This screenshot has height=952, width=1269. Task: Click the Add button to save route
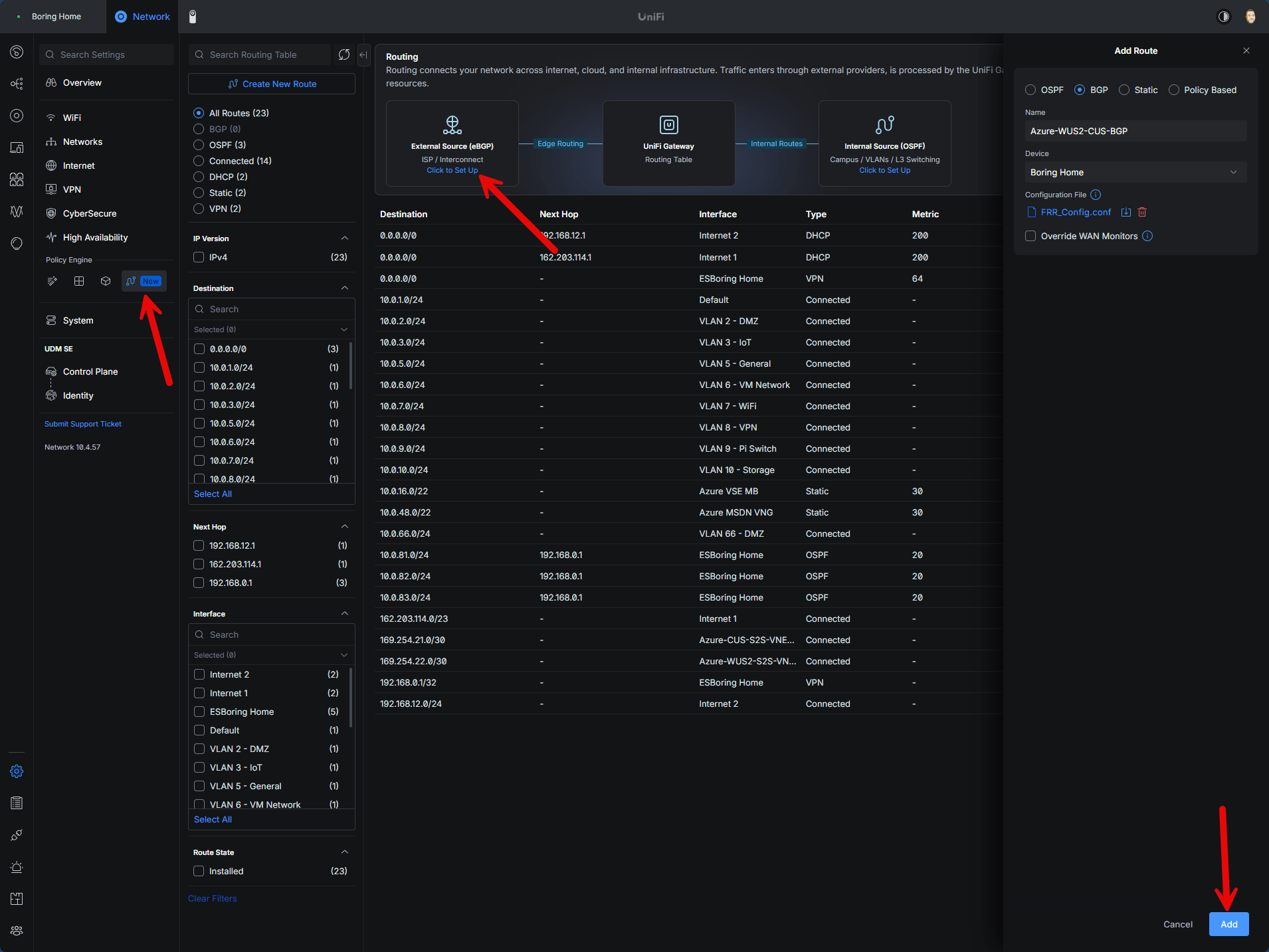point(1228,924)
